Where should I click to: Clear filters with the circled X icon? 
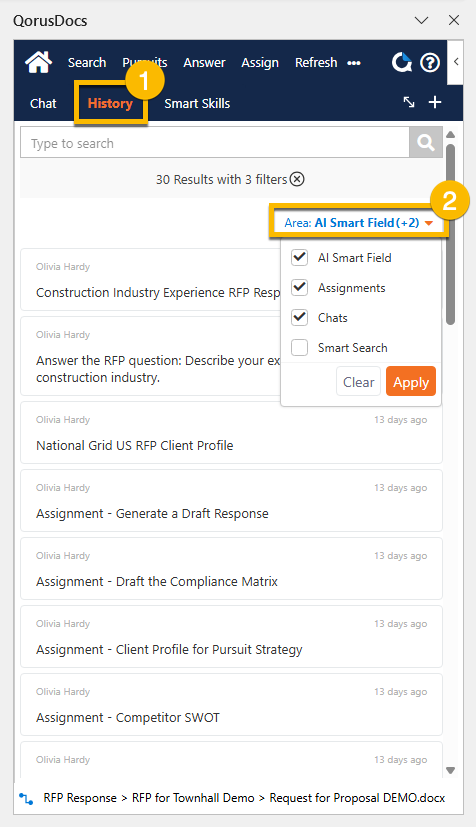click(x=297, y=179)
